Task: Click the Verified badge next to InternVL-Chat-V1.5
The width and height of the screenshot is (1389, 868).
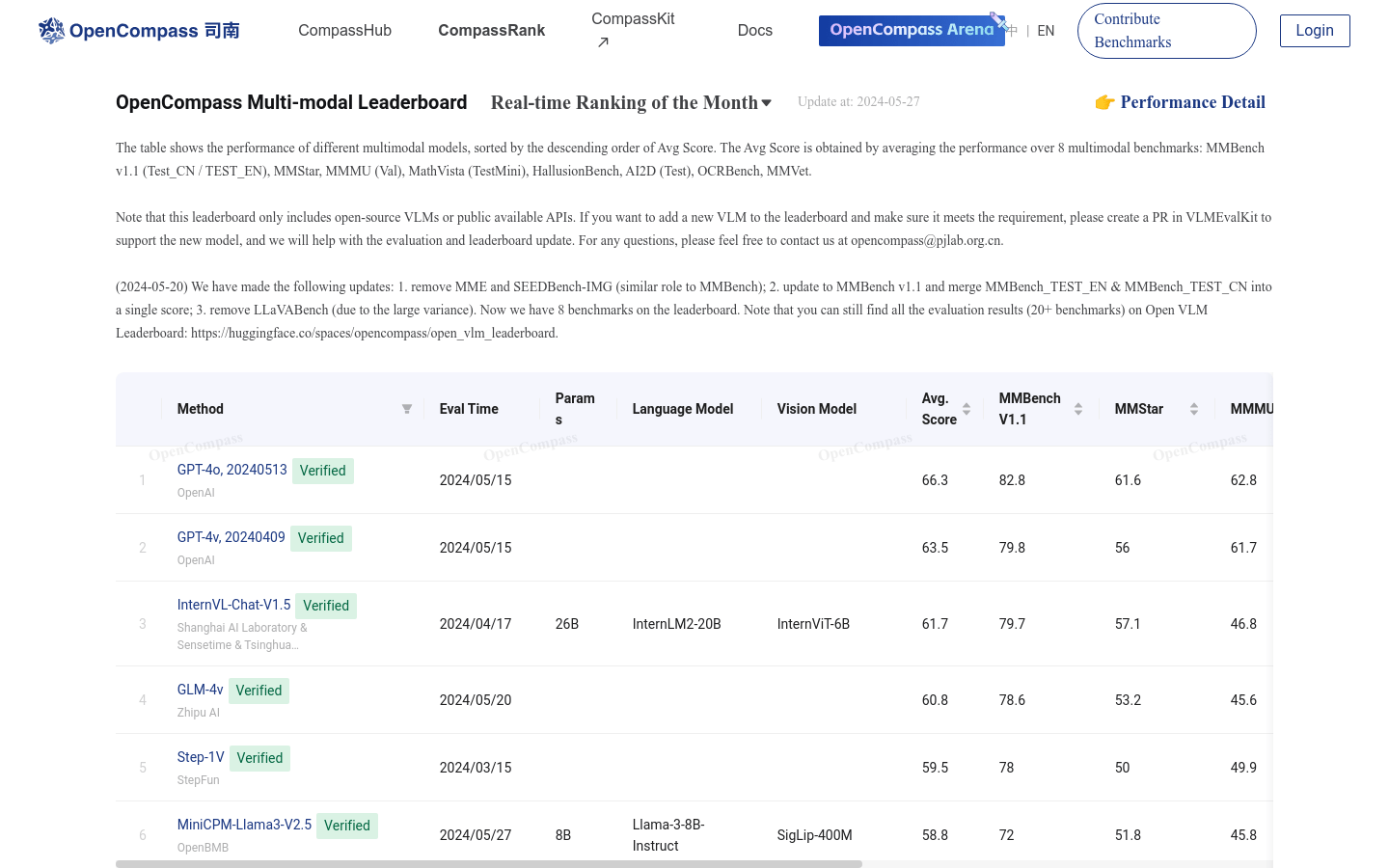Action: pyautogui.click(x=326, y=606)
